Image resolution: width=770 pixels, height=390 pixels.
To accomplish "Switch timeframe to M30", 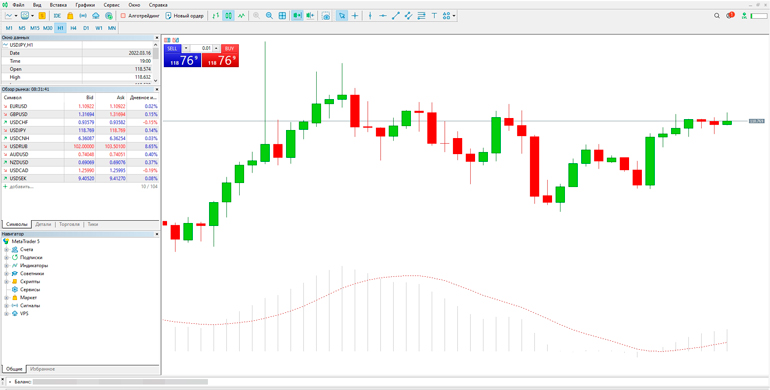I will [x=48, y=28].
